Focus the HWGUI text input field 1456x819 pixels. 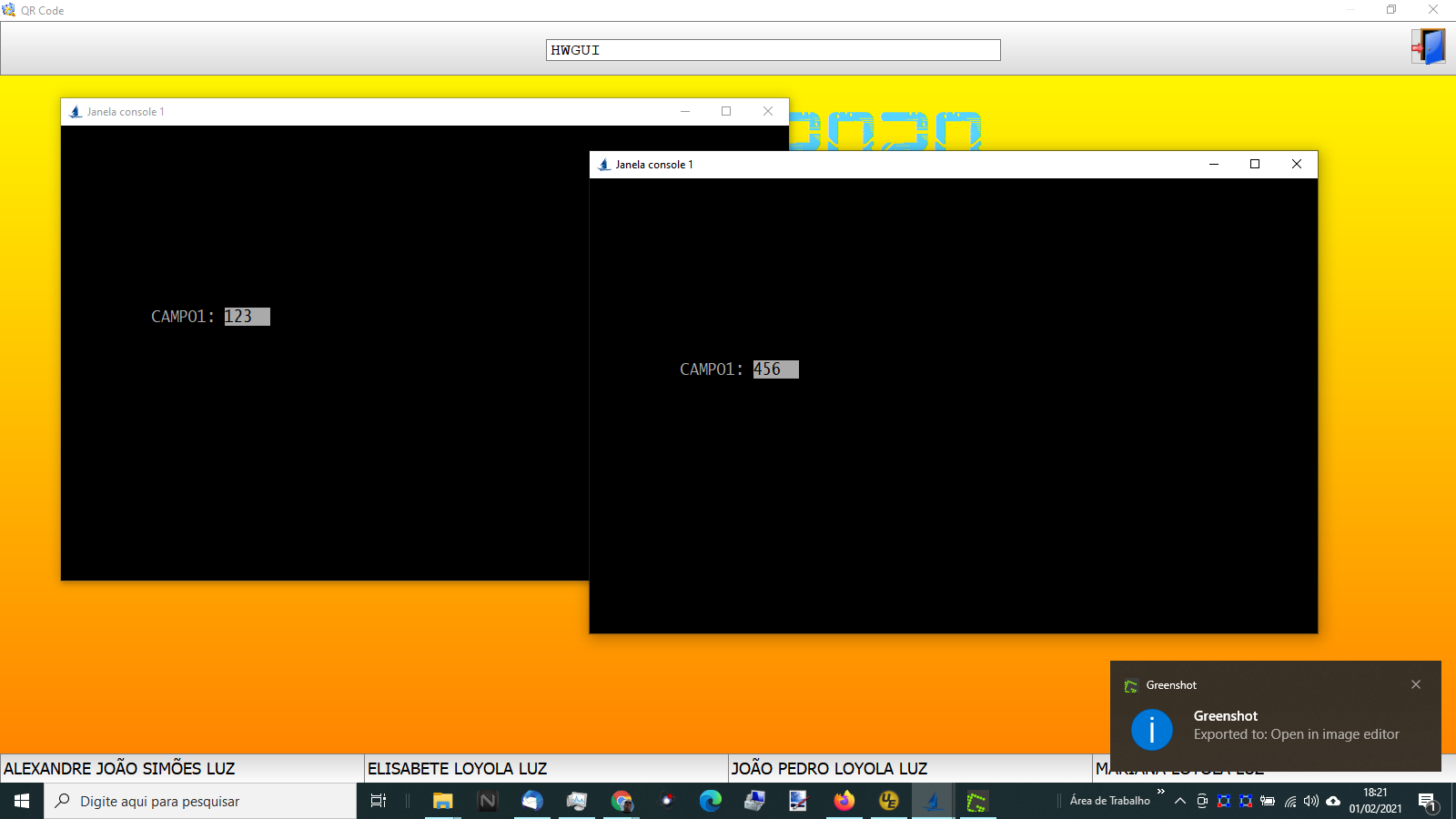(773, 50)
